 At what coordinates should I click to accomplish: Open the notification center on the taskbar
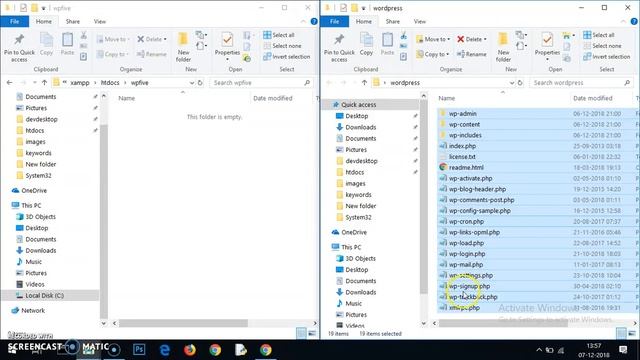pyautogui.click(x=623, y=350)
